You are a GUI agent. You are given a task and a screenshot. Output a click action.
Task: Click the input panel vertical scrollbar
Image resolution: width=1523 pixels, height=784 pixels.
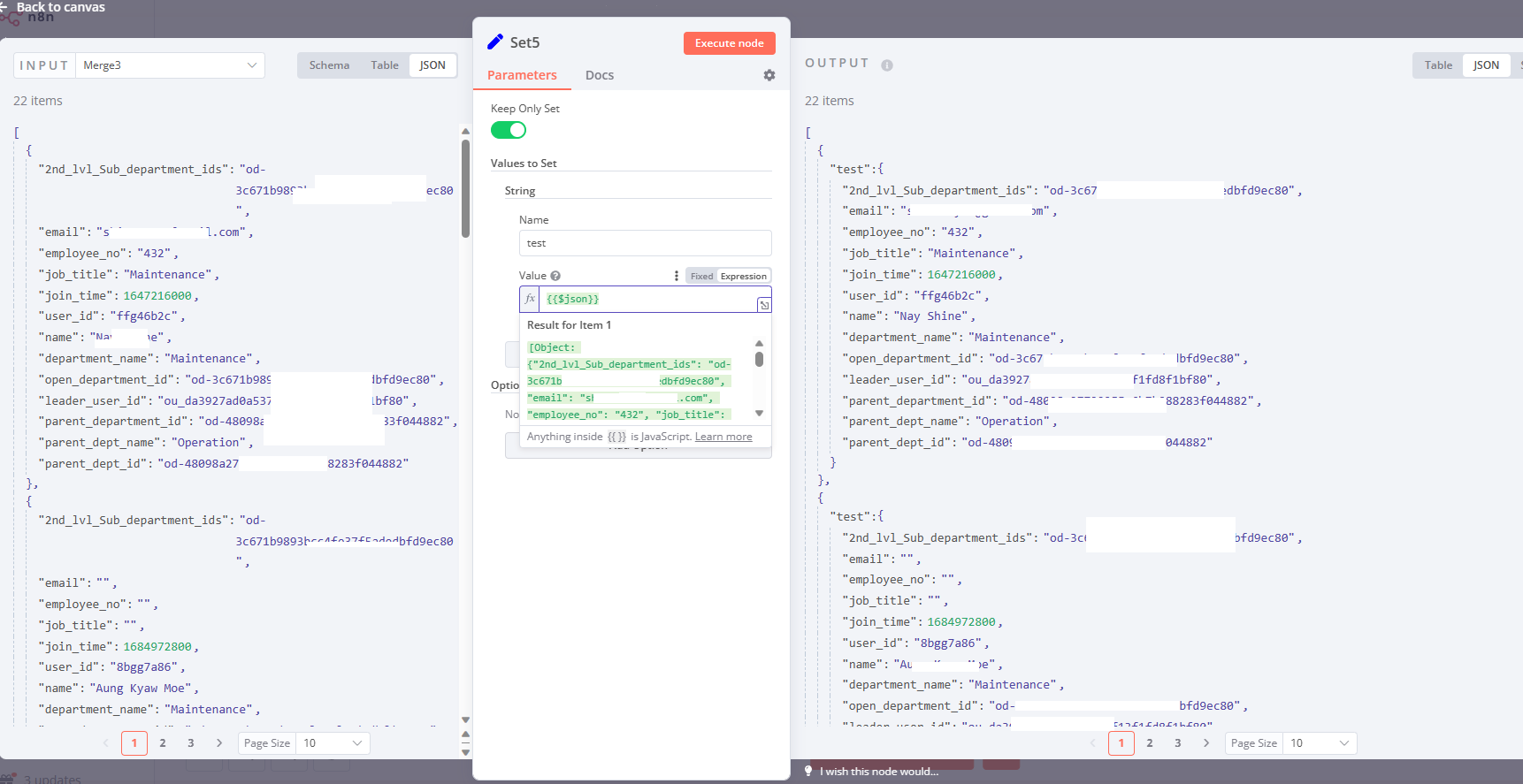point(465,187)
